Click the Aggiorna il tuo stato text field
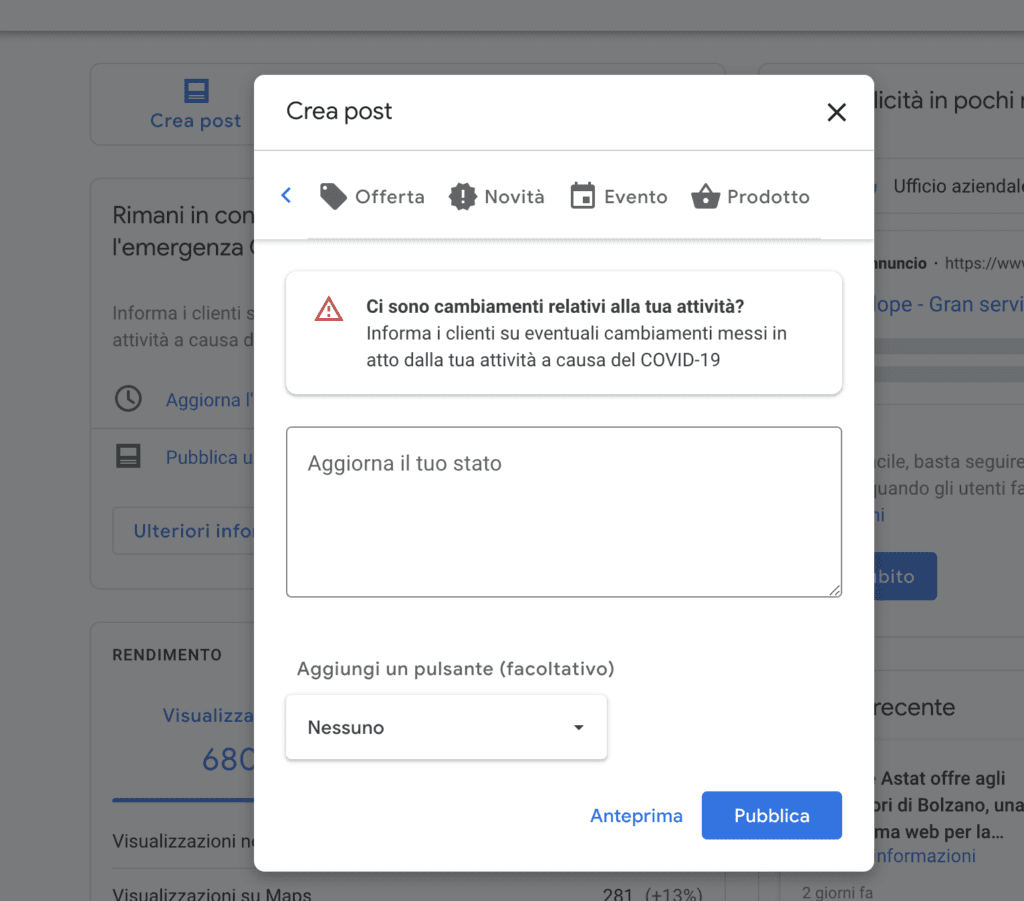Screen dimensions: 1024x901 [563, 511]
